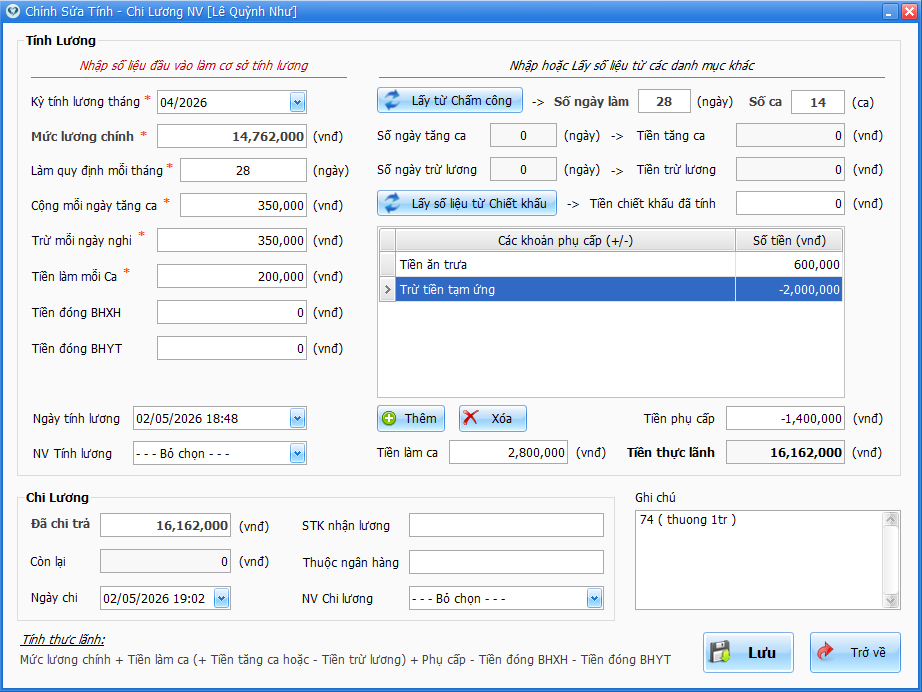Add an allowance row with the Thêm button
Viewport: 922px width, 692px height.
[410, 419]
